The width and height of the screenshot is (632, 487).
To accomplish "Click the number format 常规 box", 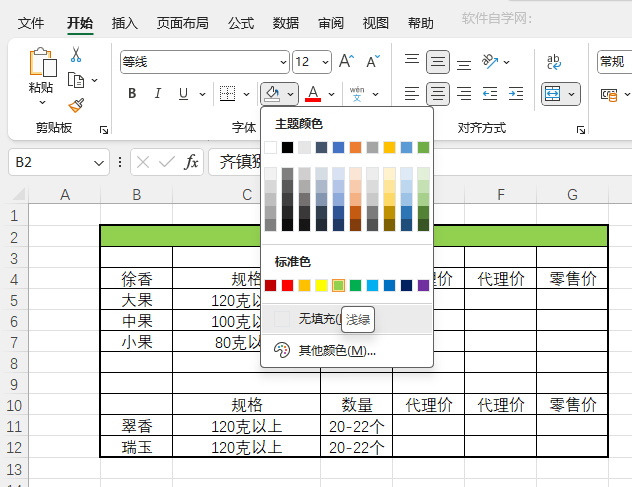I will (x=614, y=62).
